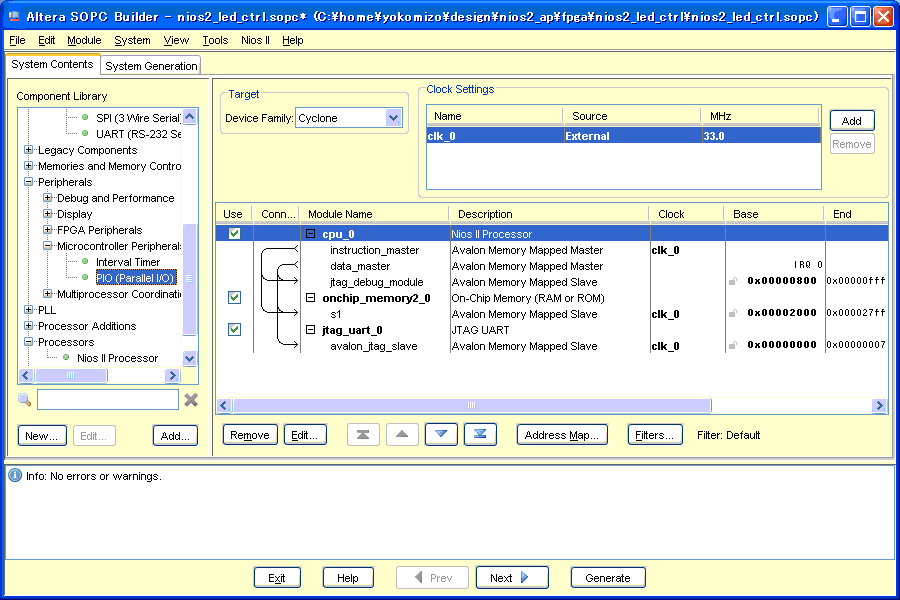Open the Edit menu
Viewport: 900px width, 600px height.
(x=46, y=40)
